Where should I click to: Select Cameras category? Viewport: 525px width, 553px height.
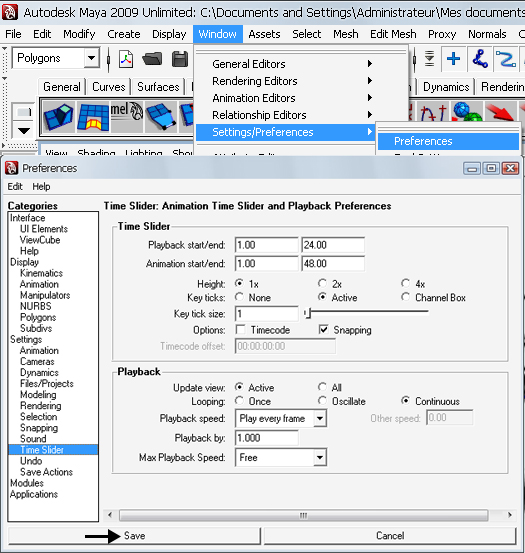(x=37, y=361)
